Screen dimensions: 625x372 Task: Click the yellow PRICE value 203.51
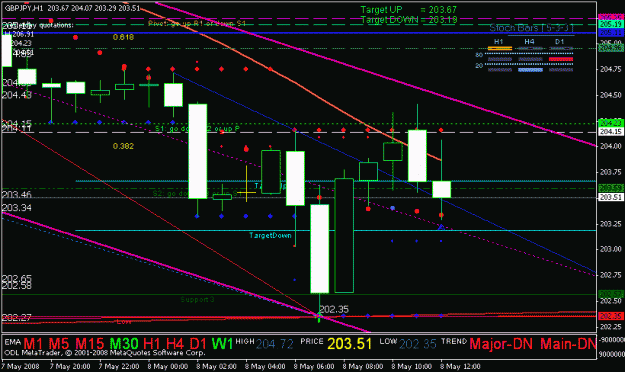[x=350, y=344]
